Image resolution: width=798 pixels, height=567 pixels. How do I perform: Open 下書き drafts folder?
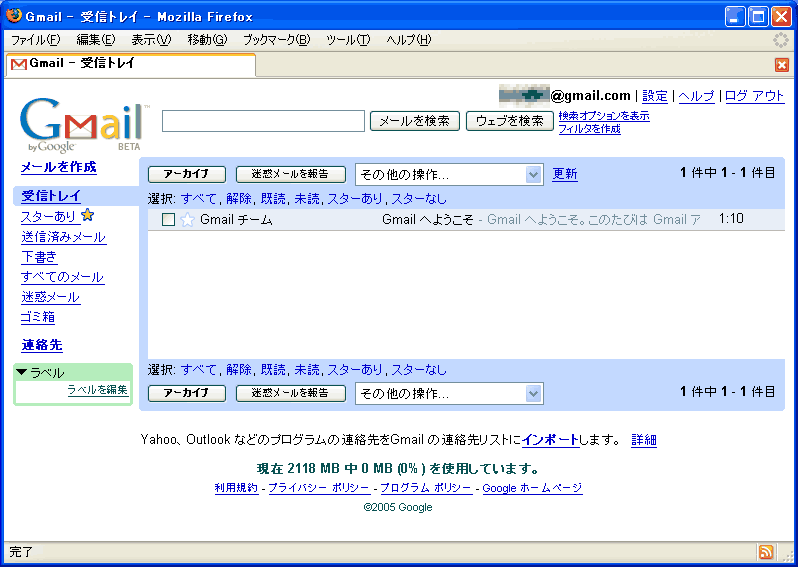[x=39, y=257]
